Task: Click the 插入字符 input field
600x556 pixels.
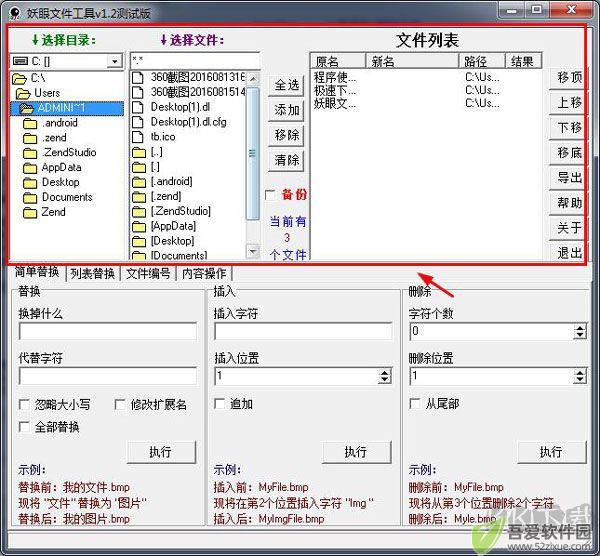Action: click(303, 331)
